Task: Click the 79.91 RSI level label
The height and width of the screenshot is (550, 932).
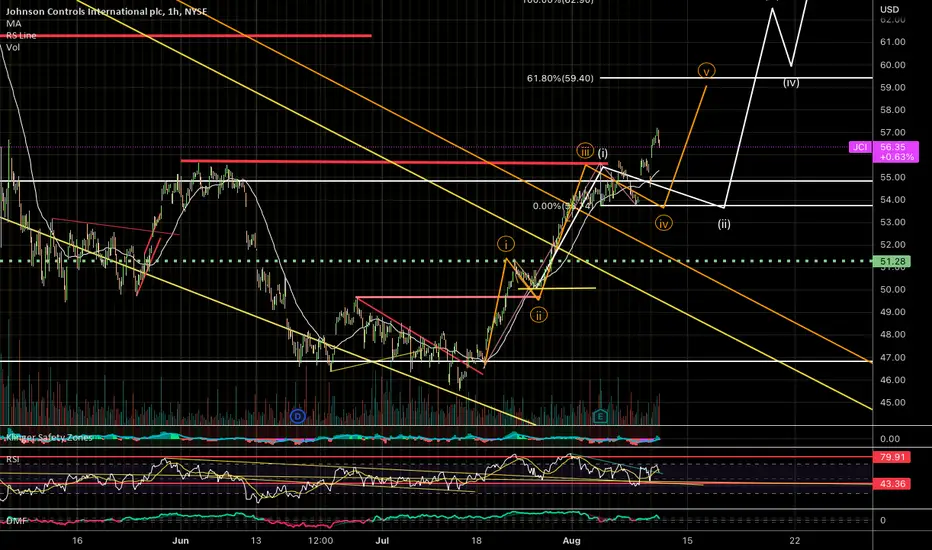Action: point(891,457)
